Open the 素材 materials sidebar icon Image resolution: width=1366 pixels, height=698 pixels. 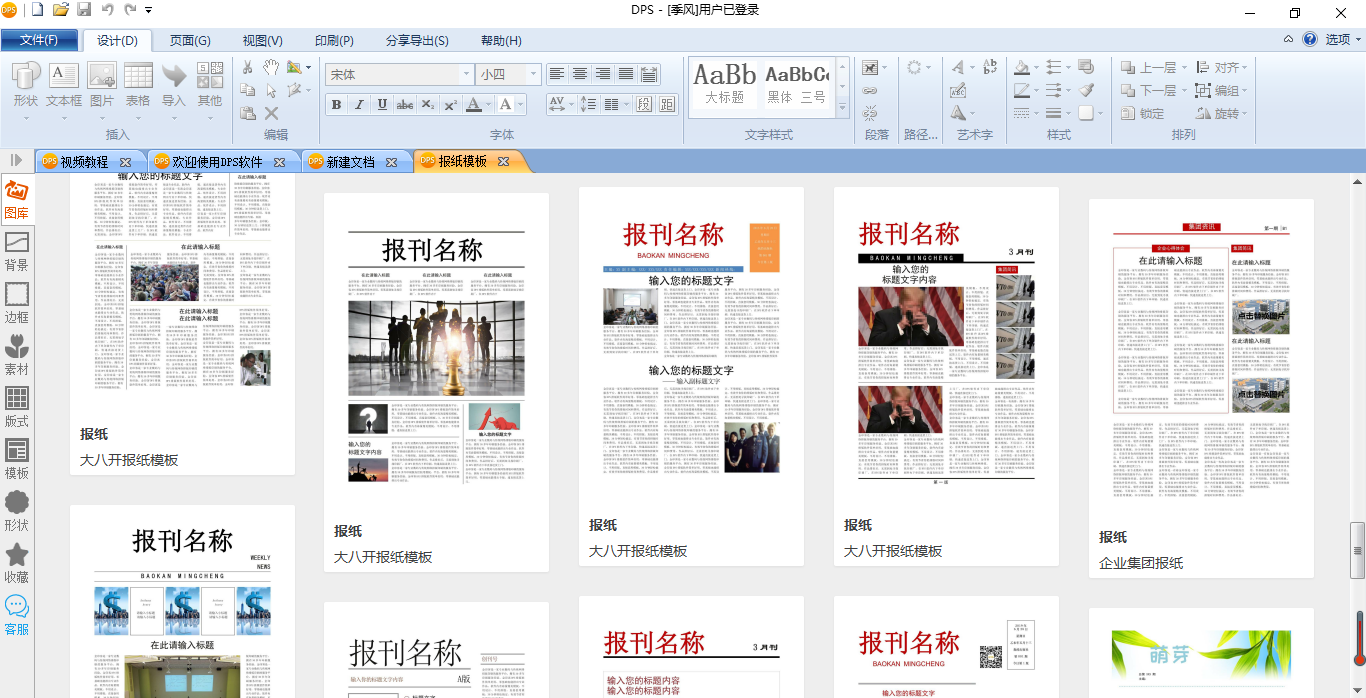[17, 355]
